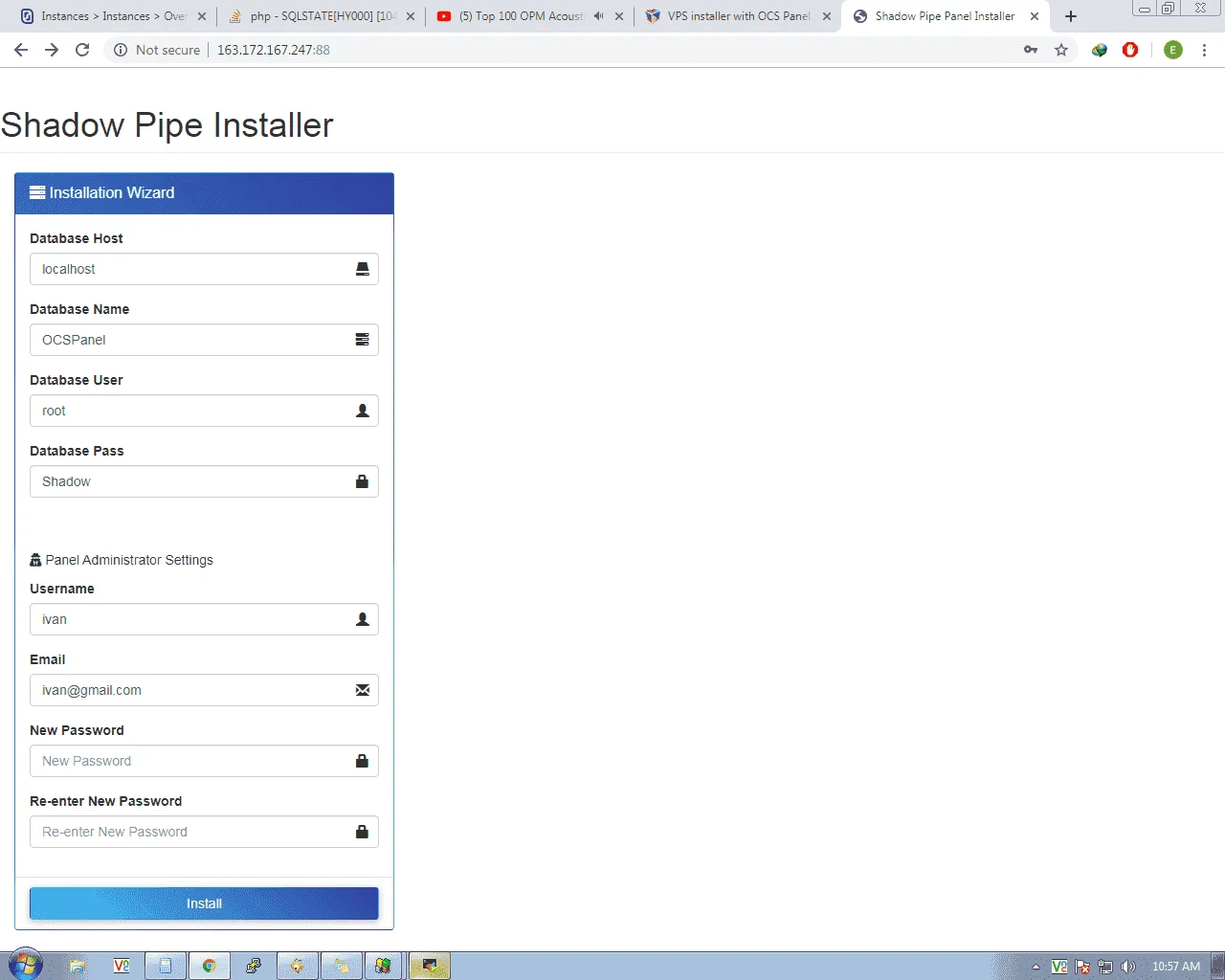Click the network icon in system tray
This screenshot has width=1225, height=980.
[x=1105, y=967]
